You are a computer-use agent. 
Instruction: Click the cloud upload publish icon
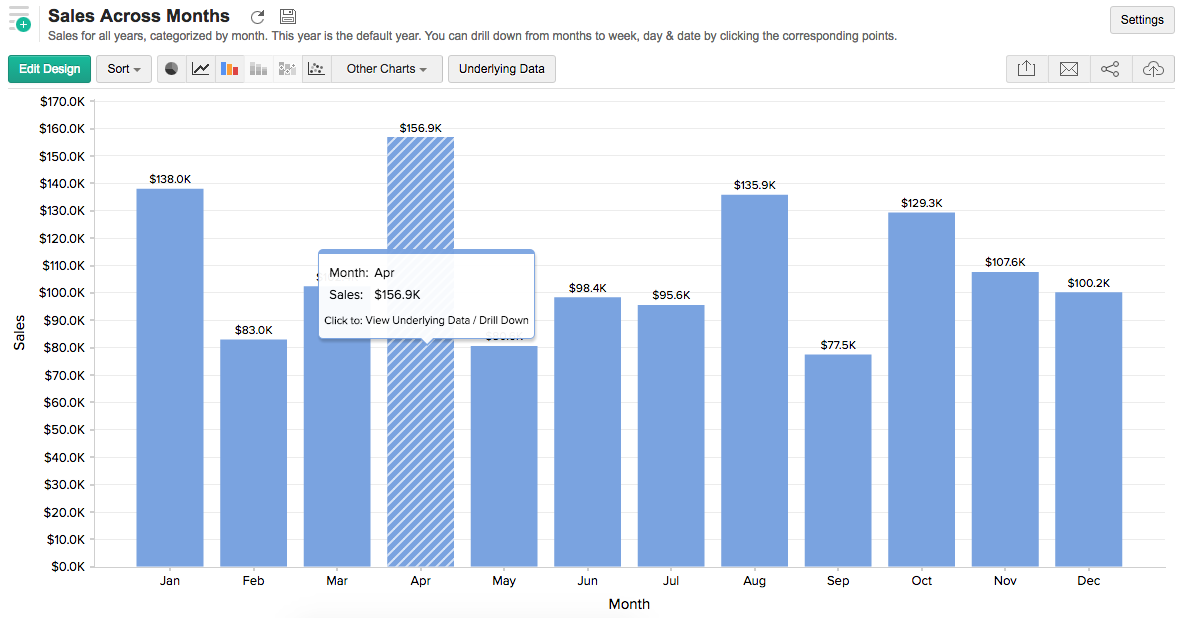pos(1153,69)
